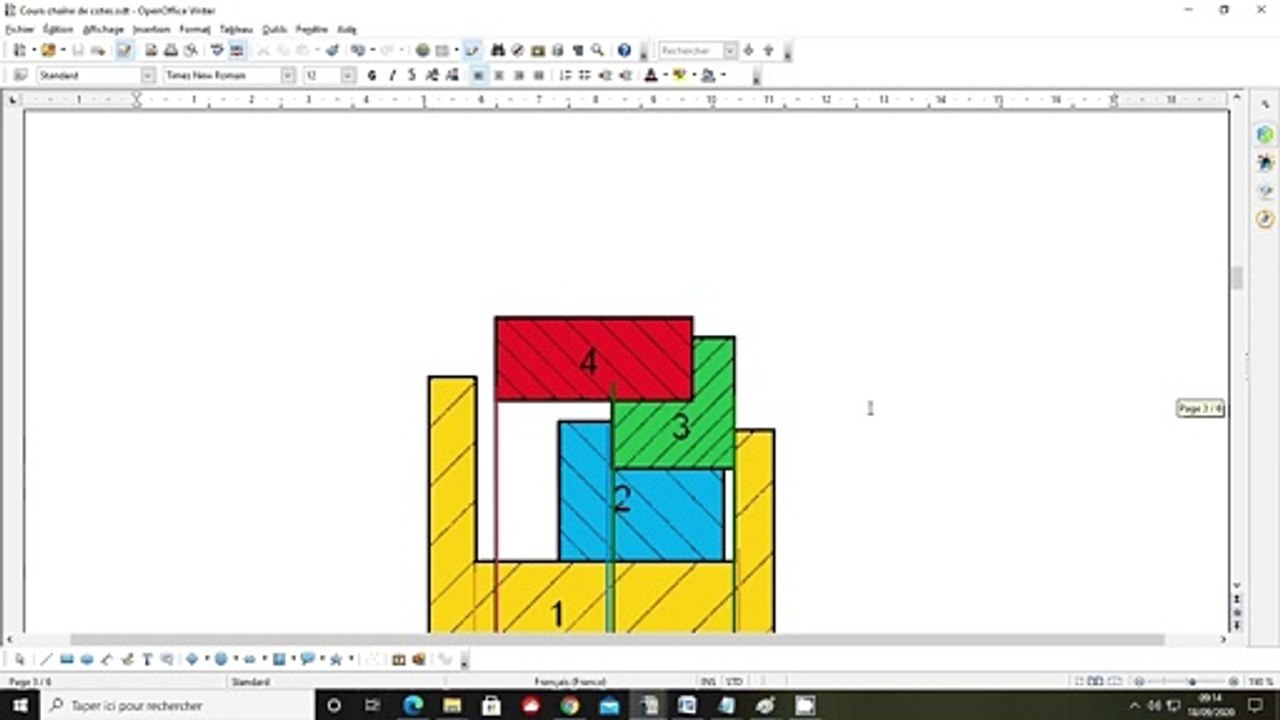
Task: Toggle numbered list icon
Action: pyautogui.click(x=565, y=75)
